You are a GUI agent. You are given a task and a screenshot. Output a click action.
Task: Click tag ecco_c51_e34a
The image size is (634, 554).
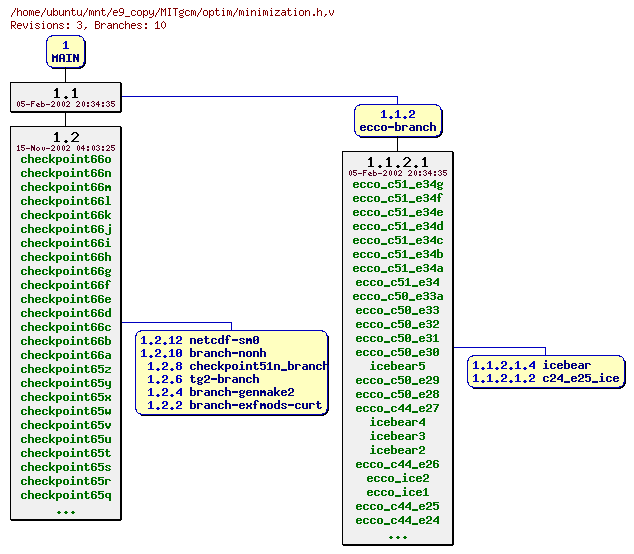click(x=398, y=268)
